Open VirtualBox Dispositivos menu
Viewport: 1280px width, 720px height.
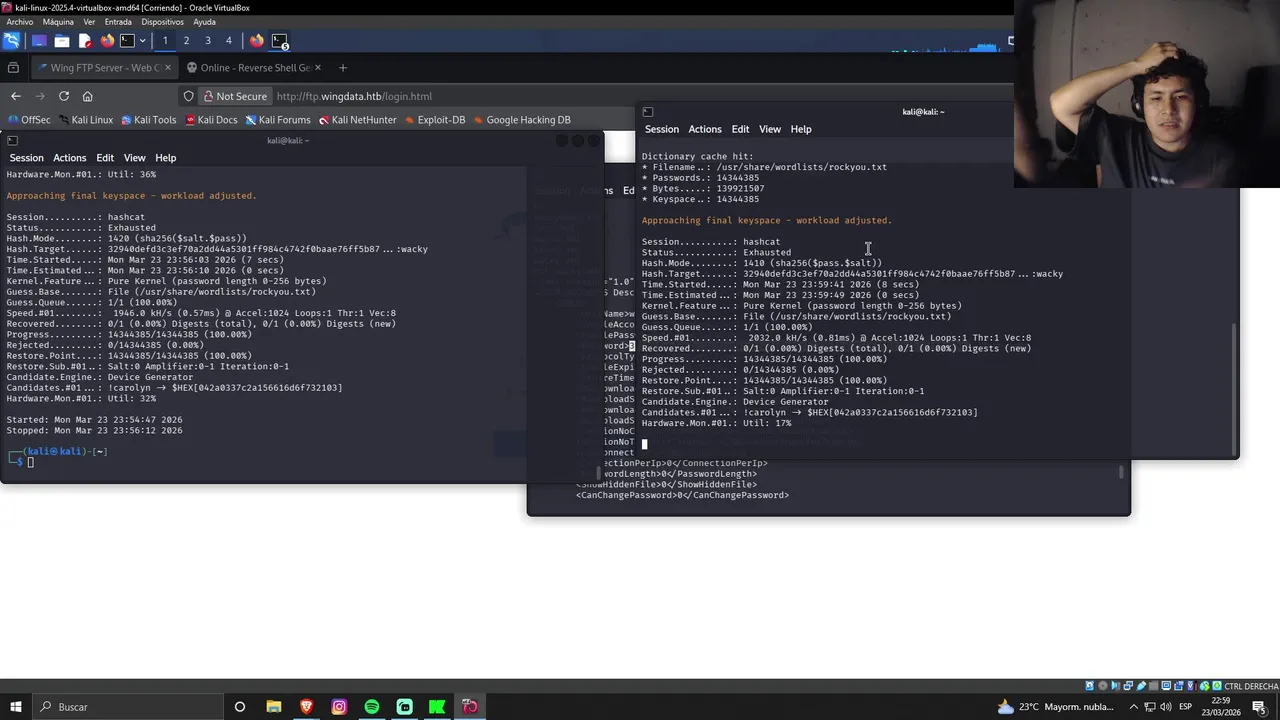(x=162, y=22)
